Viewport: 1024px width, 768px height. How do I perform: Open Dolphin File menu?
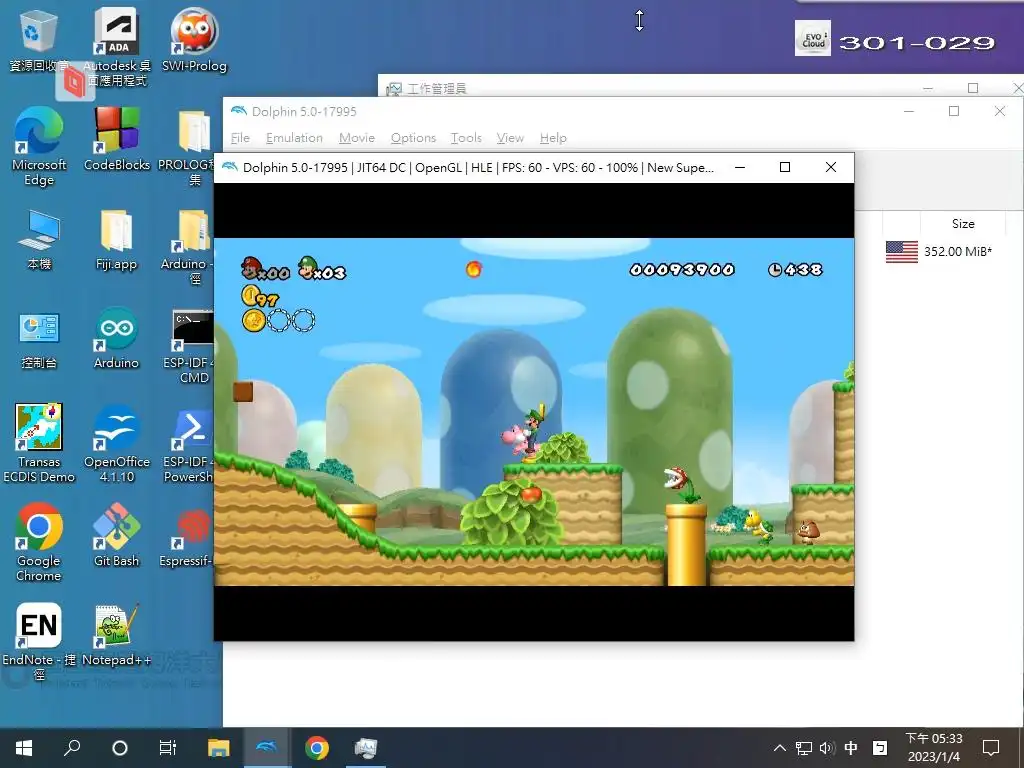pyautogui.click(x=240, y=138)
